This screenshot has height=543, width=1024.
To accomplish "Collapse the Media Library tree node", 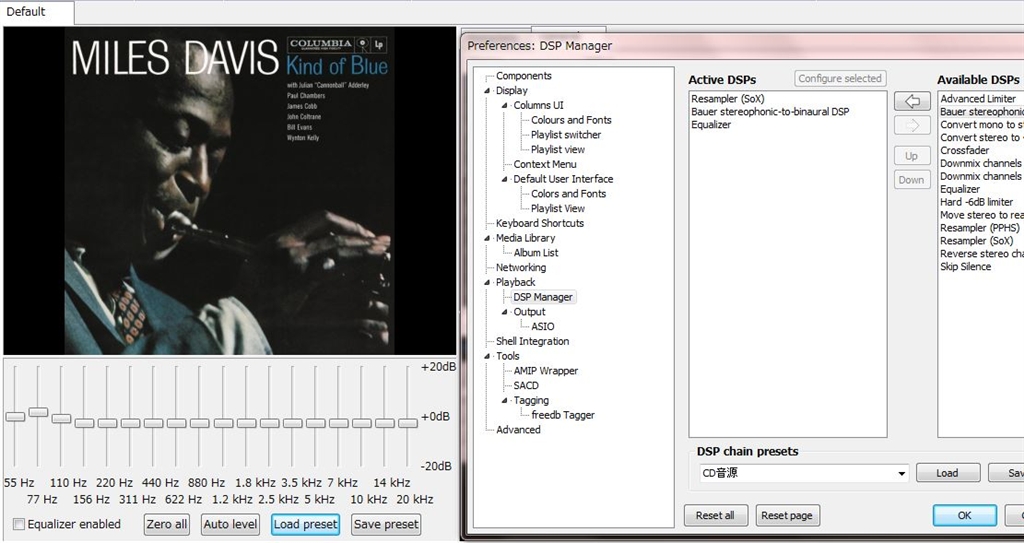I will [487, 239].
